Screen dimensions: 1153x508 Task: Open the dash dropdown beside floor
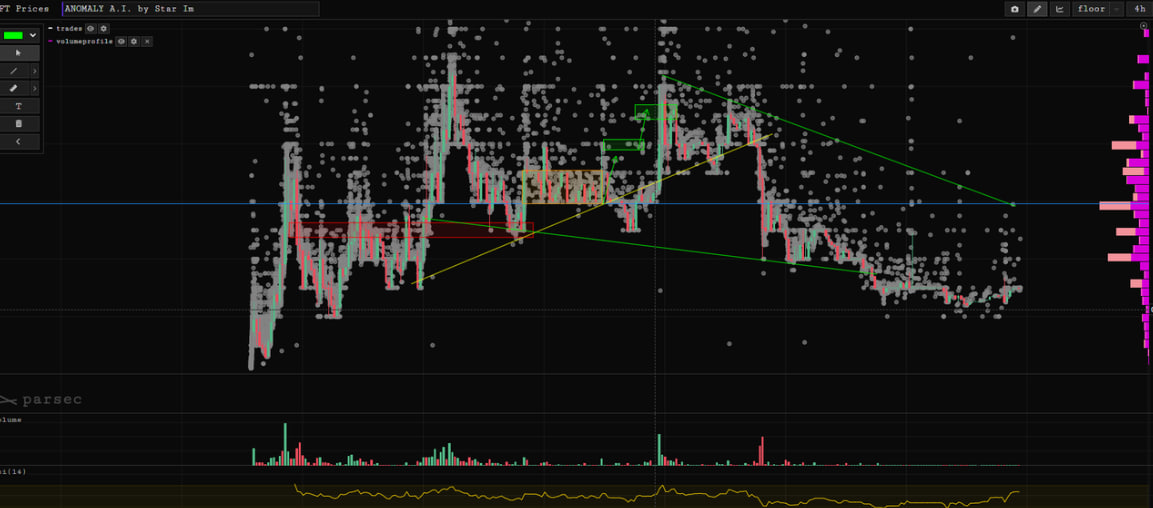click(x=1116, y=9)
